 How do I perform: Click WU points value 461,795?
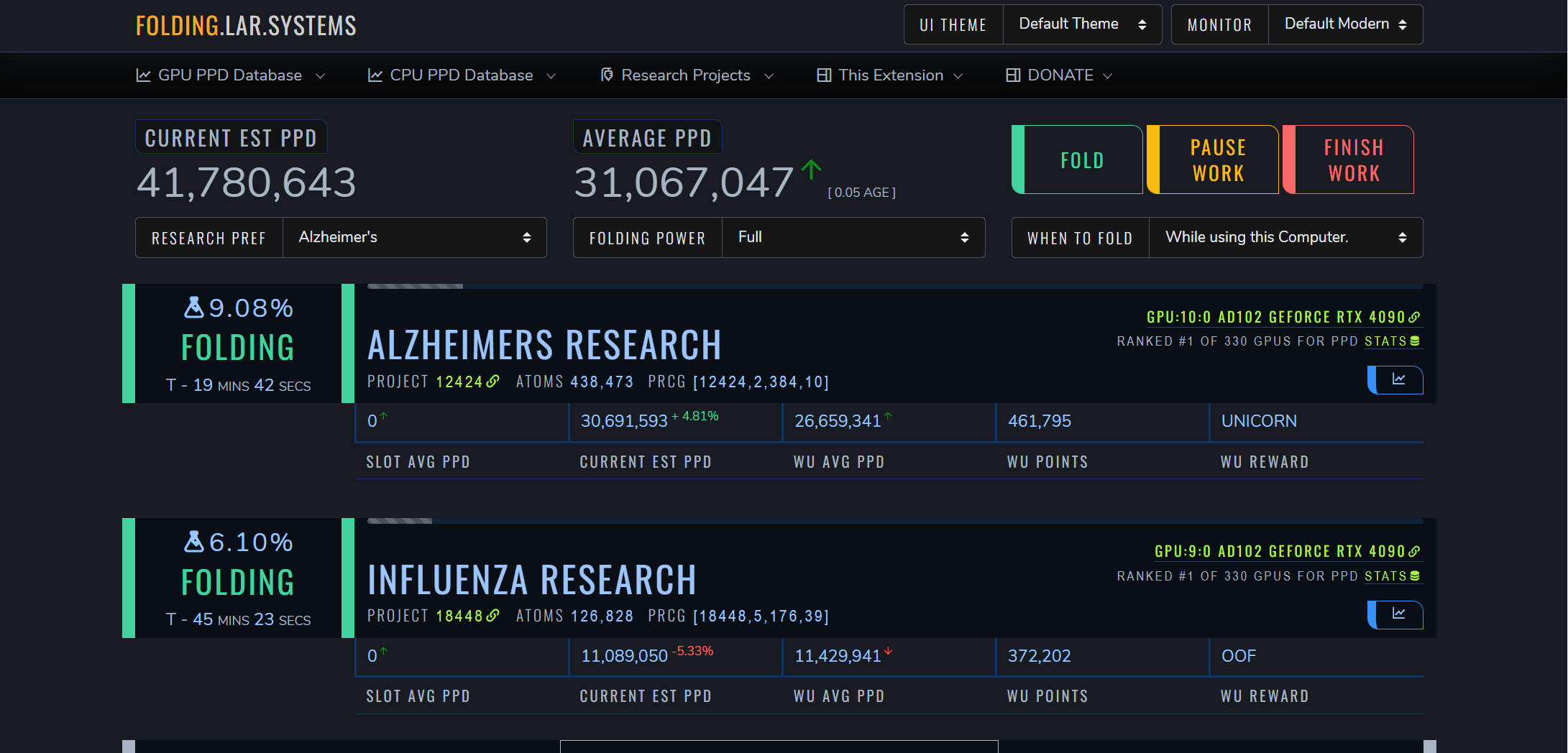(1040, 421)
